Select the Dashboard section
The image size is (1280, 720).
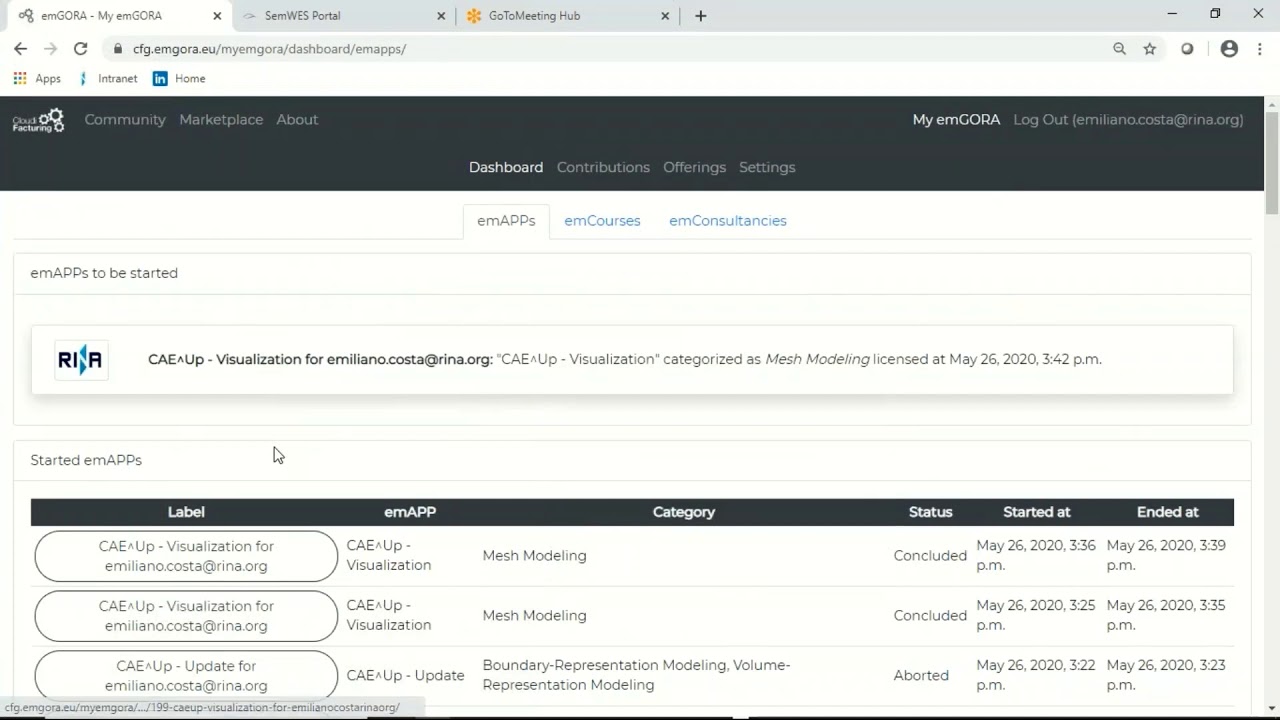(506, 167)
